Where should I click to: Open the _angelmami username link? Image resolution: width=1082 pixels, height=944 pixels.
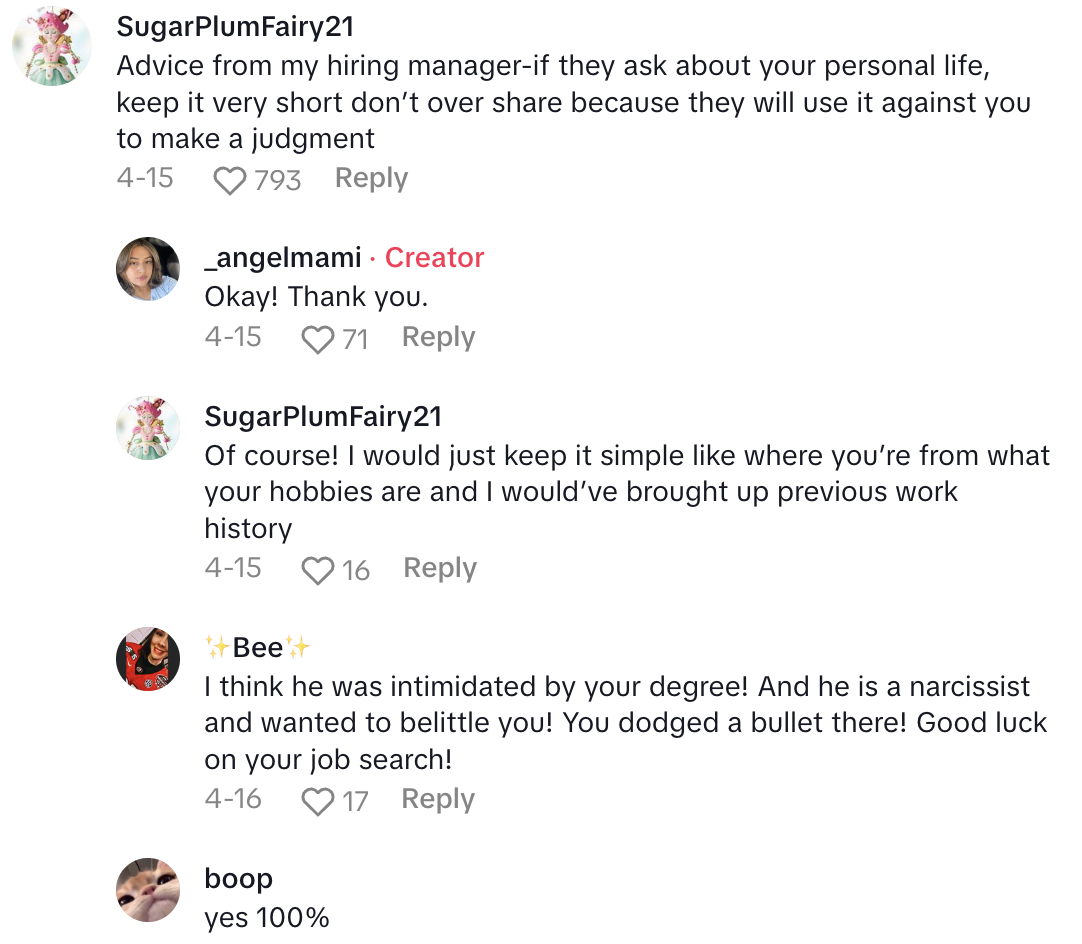point(282,257)
